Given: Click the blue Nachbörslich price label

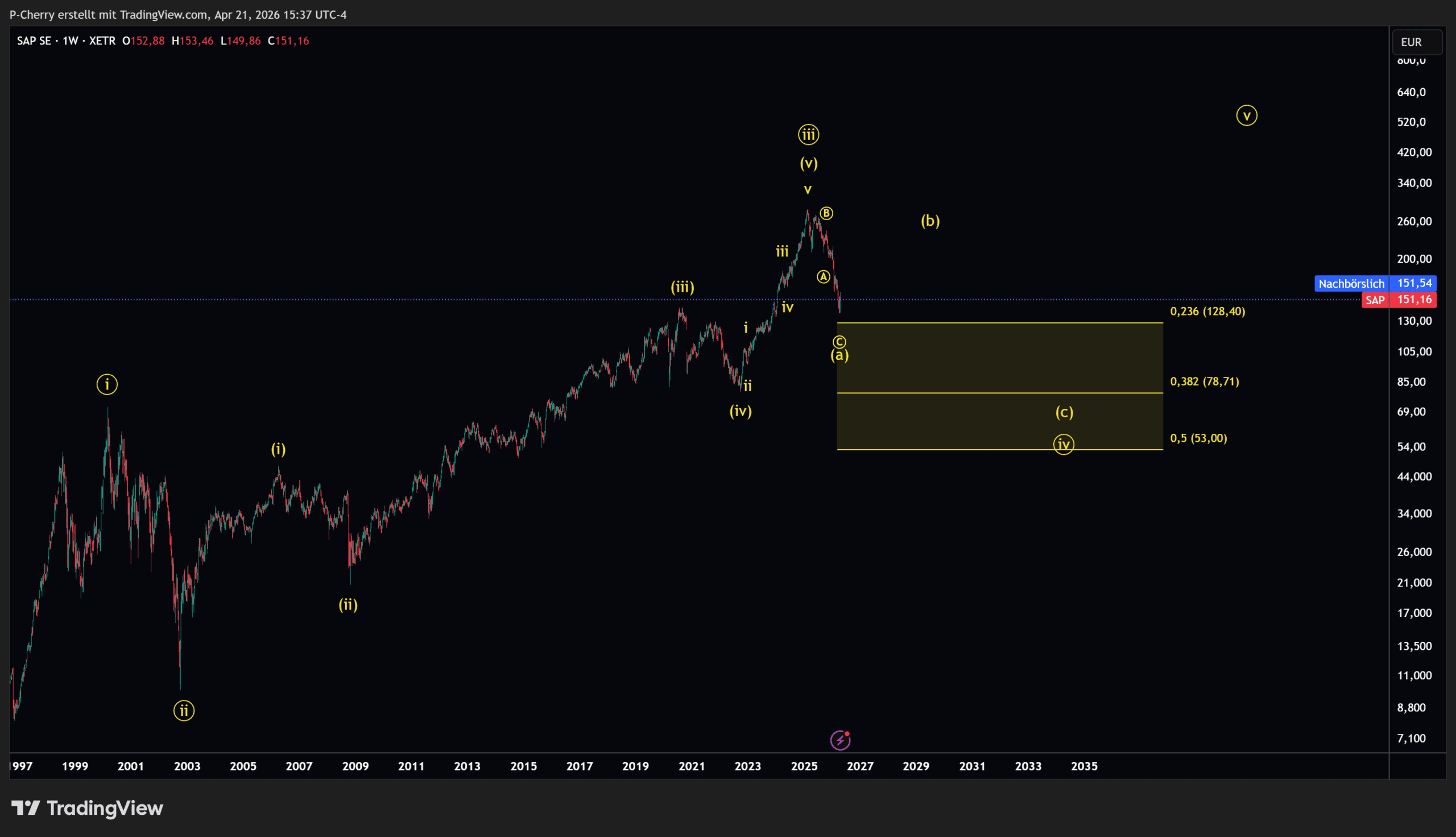Looking at the screenshot, I should (1351, 283).
